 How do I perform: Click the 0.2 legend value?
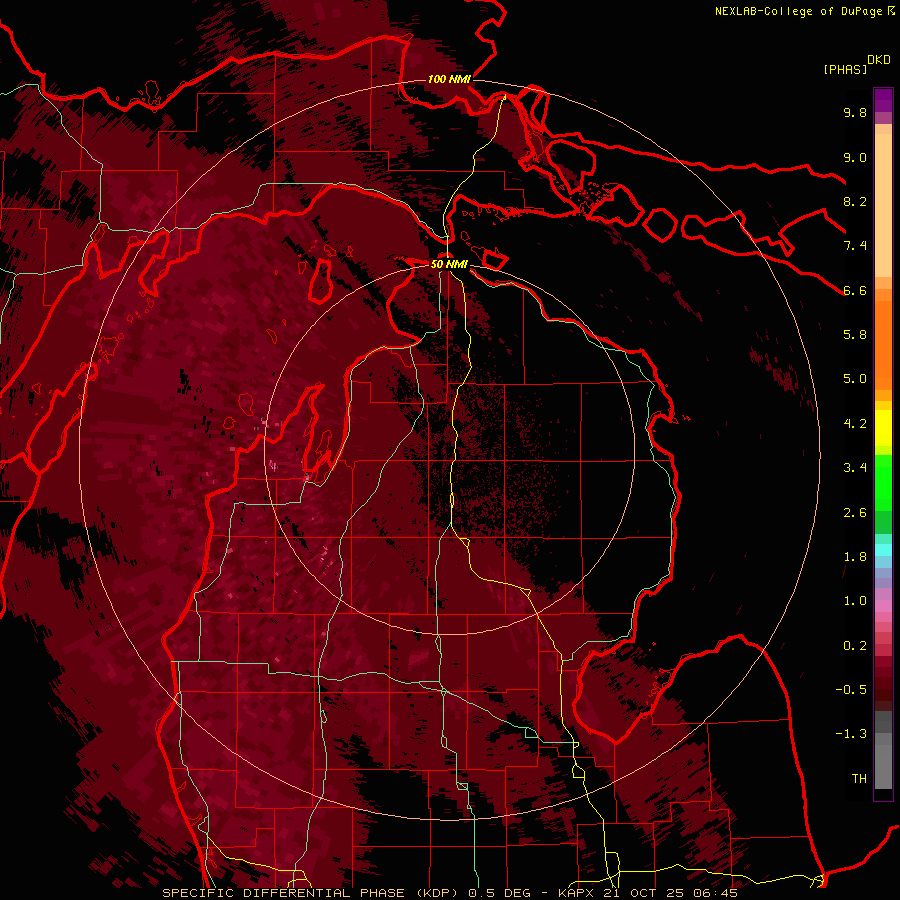pyautogui.click(x=855, y=646)
